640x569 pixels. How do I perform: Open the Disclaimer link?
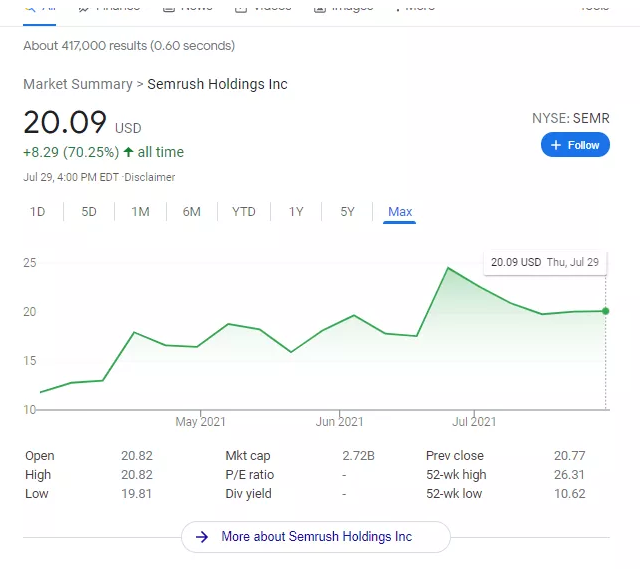click(150, 177)
